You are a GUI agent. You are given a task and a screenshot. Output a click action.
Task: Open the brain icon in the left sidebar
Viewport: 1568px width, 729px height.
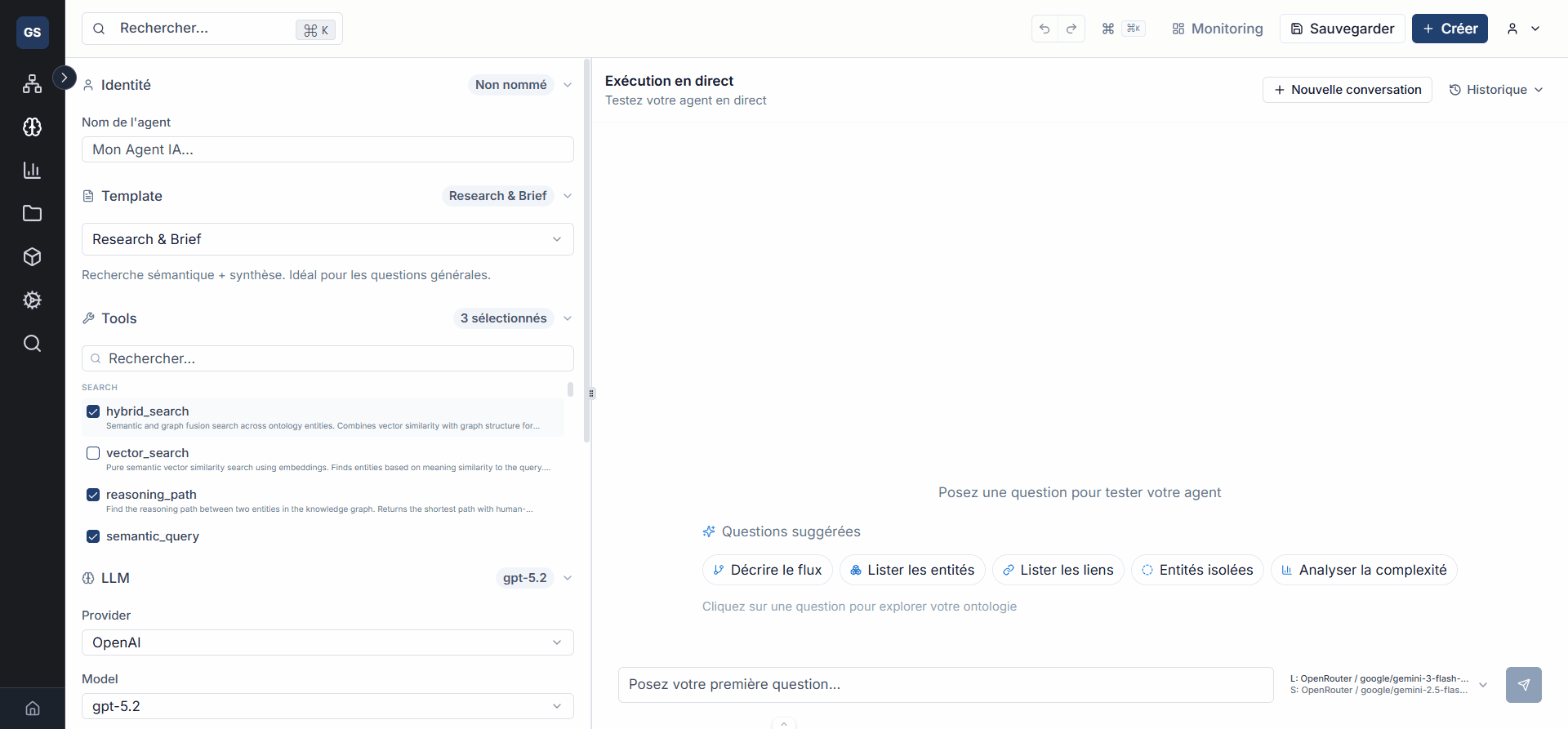coord(32,127)
